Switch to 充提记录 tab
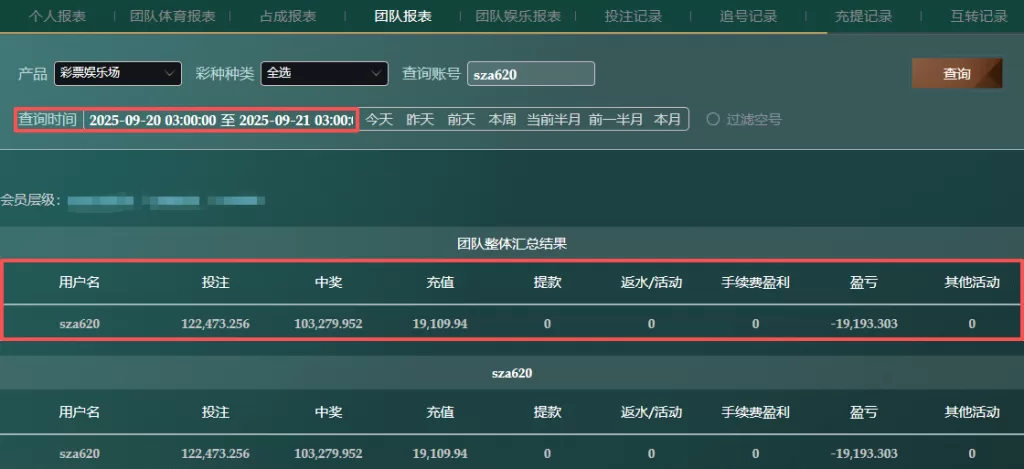Image resolution: width=1024 pixels, height=469 pixels. pos(863,16)
